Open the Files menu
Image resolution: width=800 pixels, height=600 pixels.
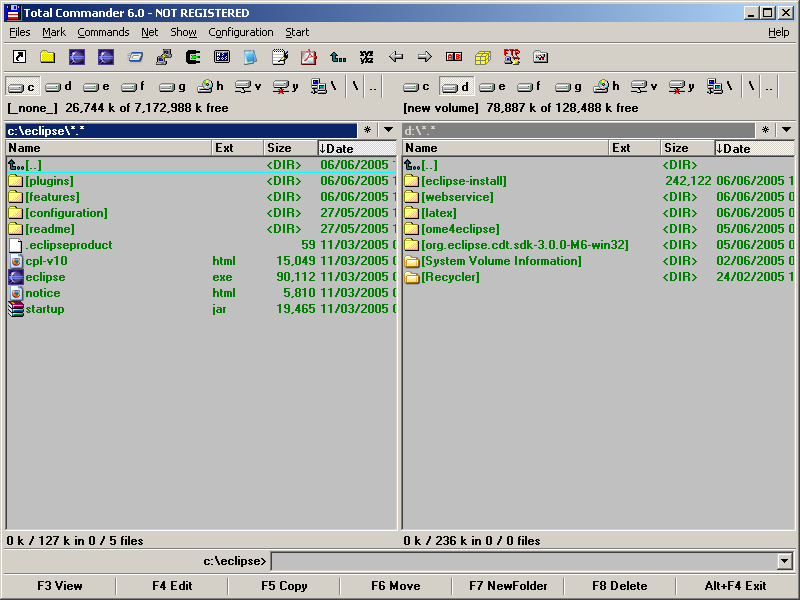20,32
